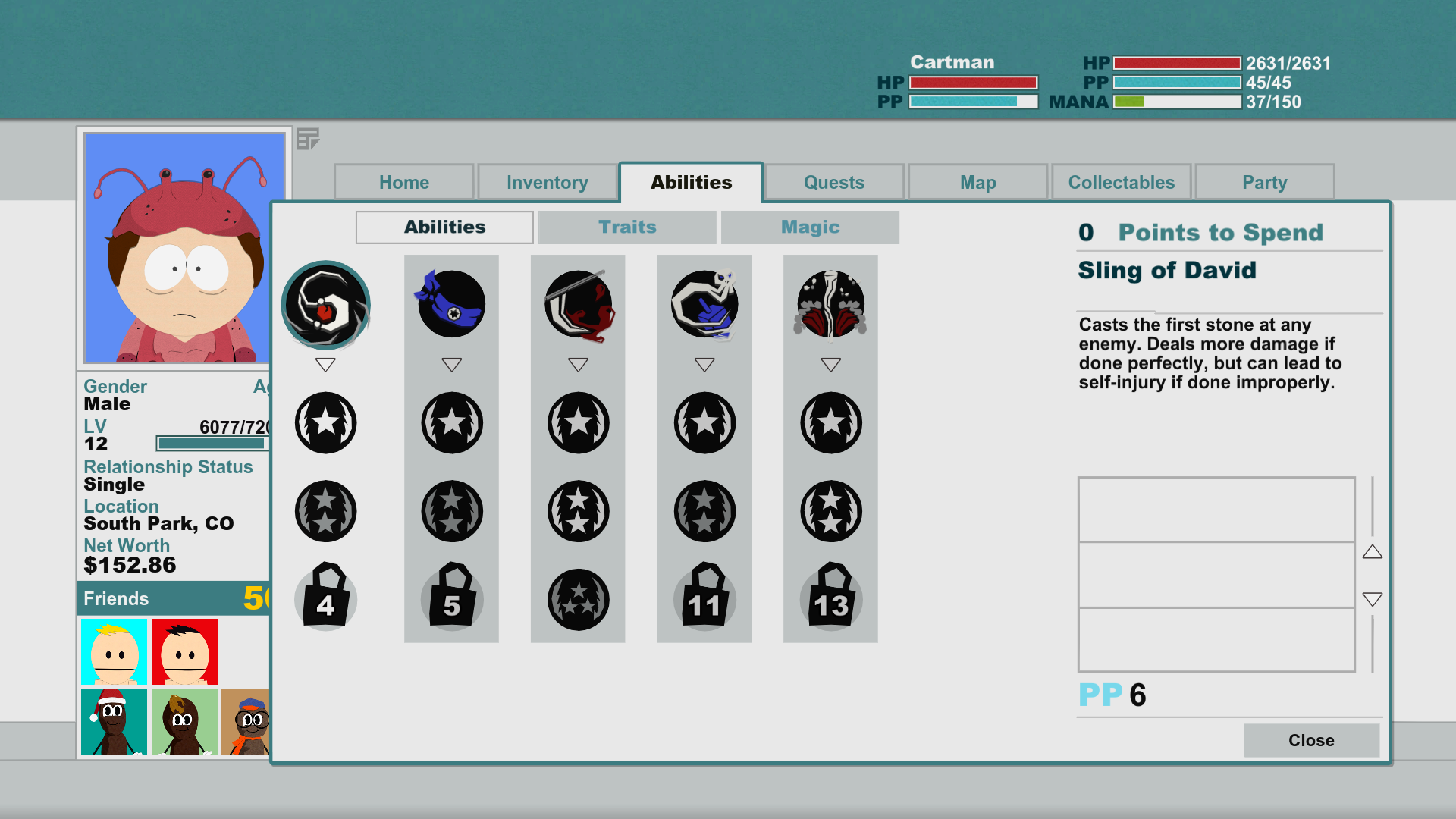This screenshot has height=819, width=1456.
Task: Open the feed icon beside the profile picture
Action: click(x=307, y=139)
